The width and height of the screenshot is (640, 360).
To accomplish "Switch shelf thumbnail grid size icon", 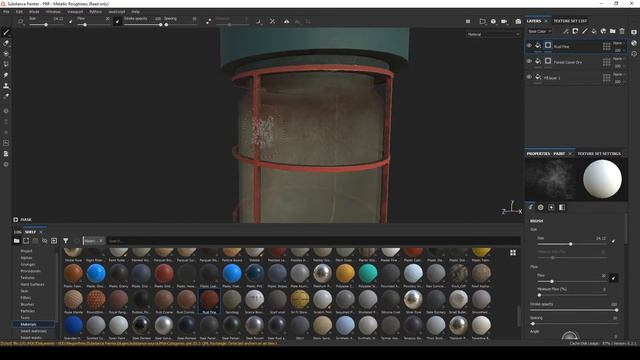I will tap(513, 253).
